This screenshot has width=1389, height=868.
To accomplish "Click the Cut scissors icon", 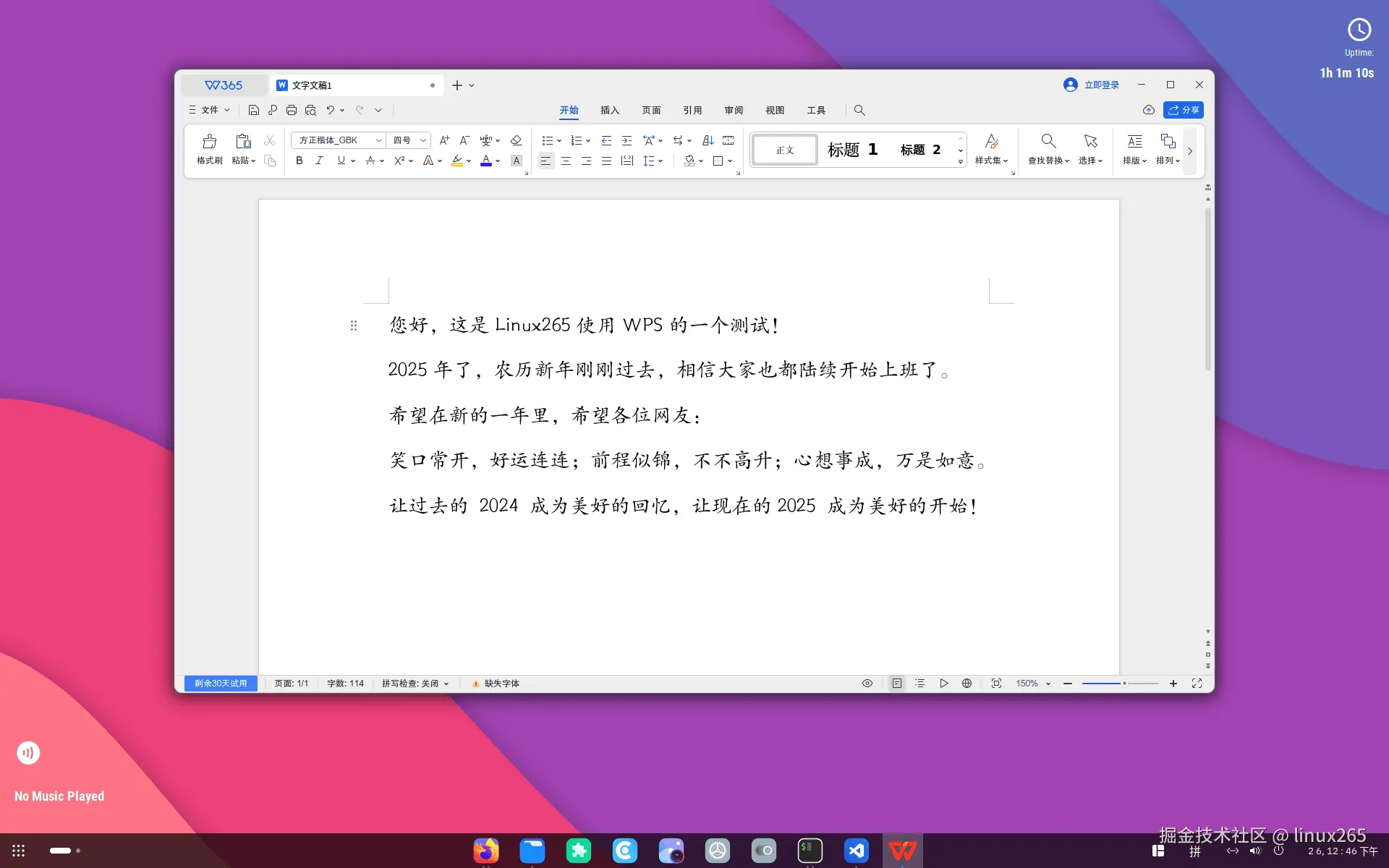I will [x=269, y=140].
